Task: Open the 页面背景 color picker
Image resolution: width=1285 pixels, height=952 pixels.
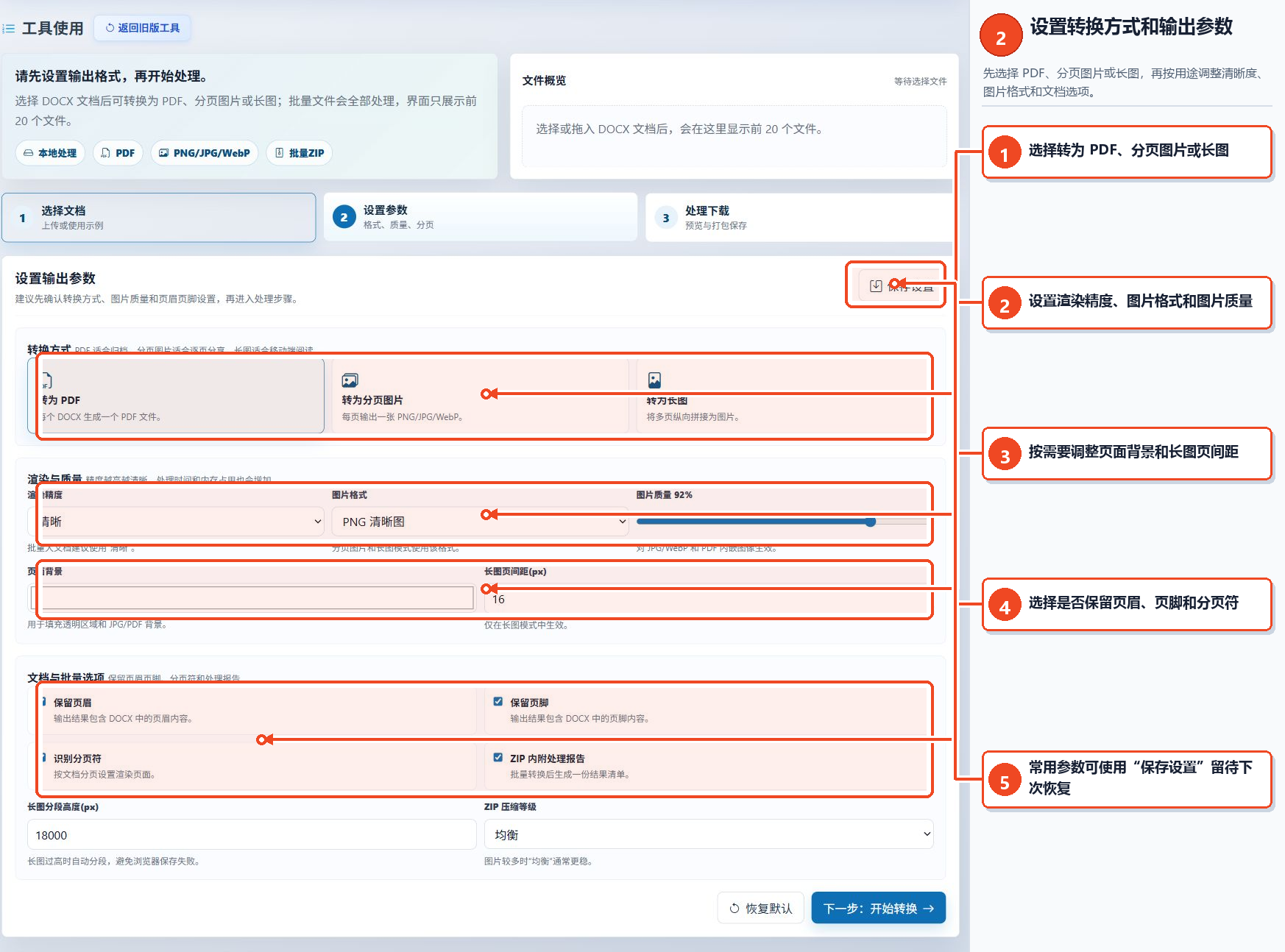Action: (x=252, y=597)
